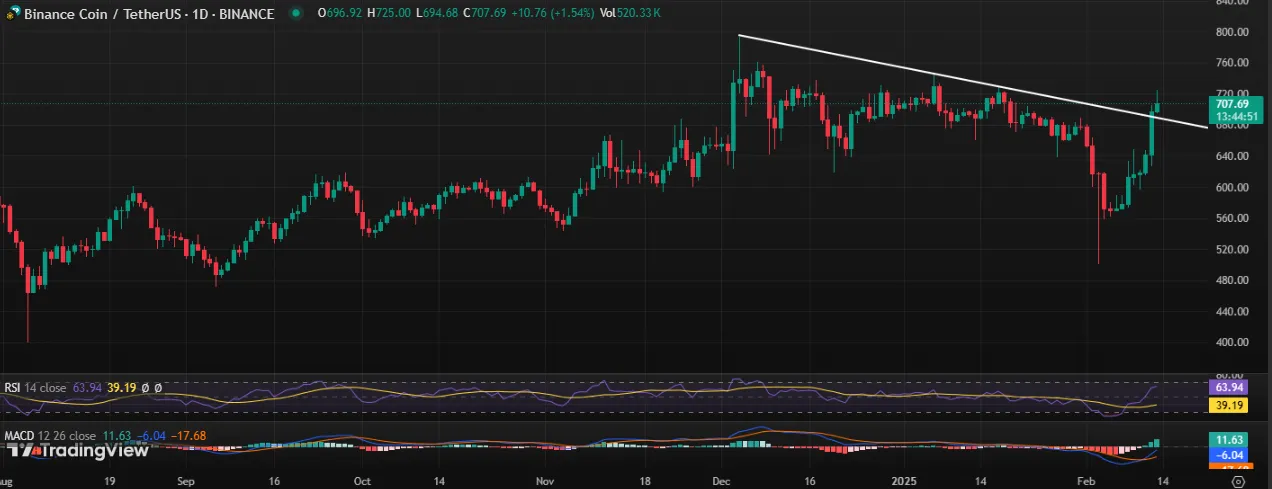Click the Vol 520.33K value
The image size is (1272, 489).
630,14
